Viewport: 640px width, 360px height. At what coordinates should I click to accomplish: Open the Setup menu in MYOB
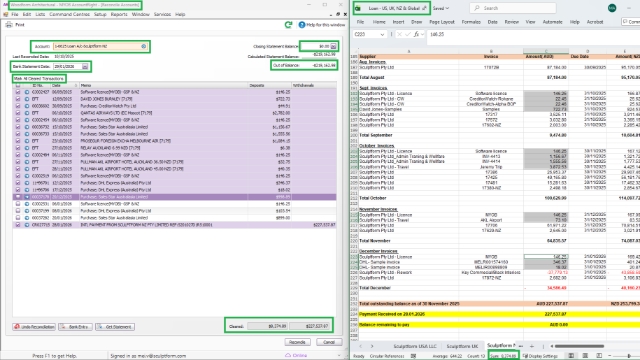(100, 14)
